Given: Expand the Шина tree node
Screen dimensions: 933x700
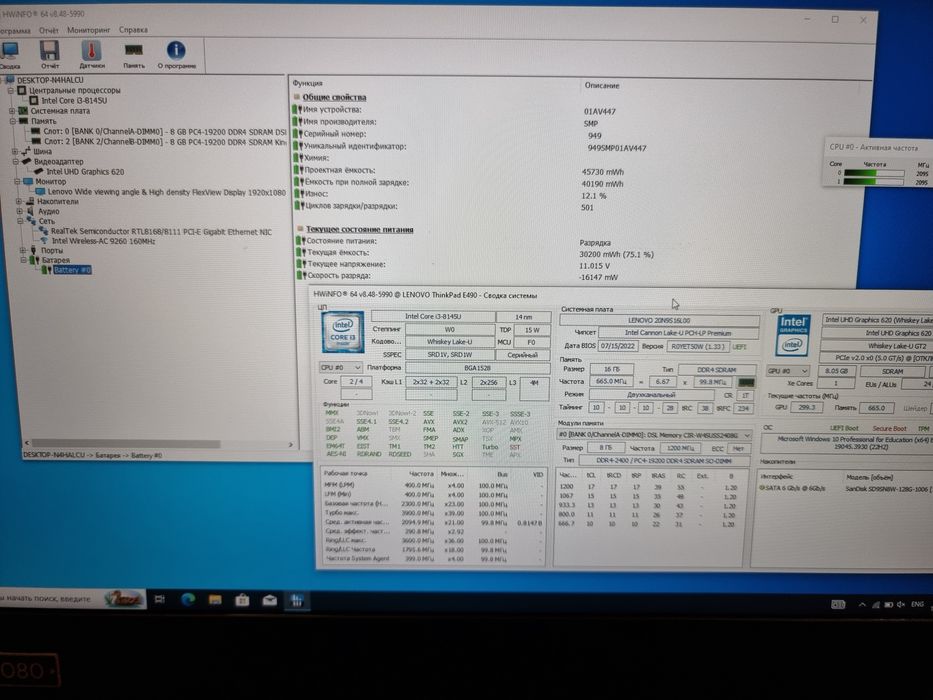Looking at the screenshot, I should (15, 151).
